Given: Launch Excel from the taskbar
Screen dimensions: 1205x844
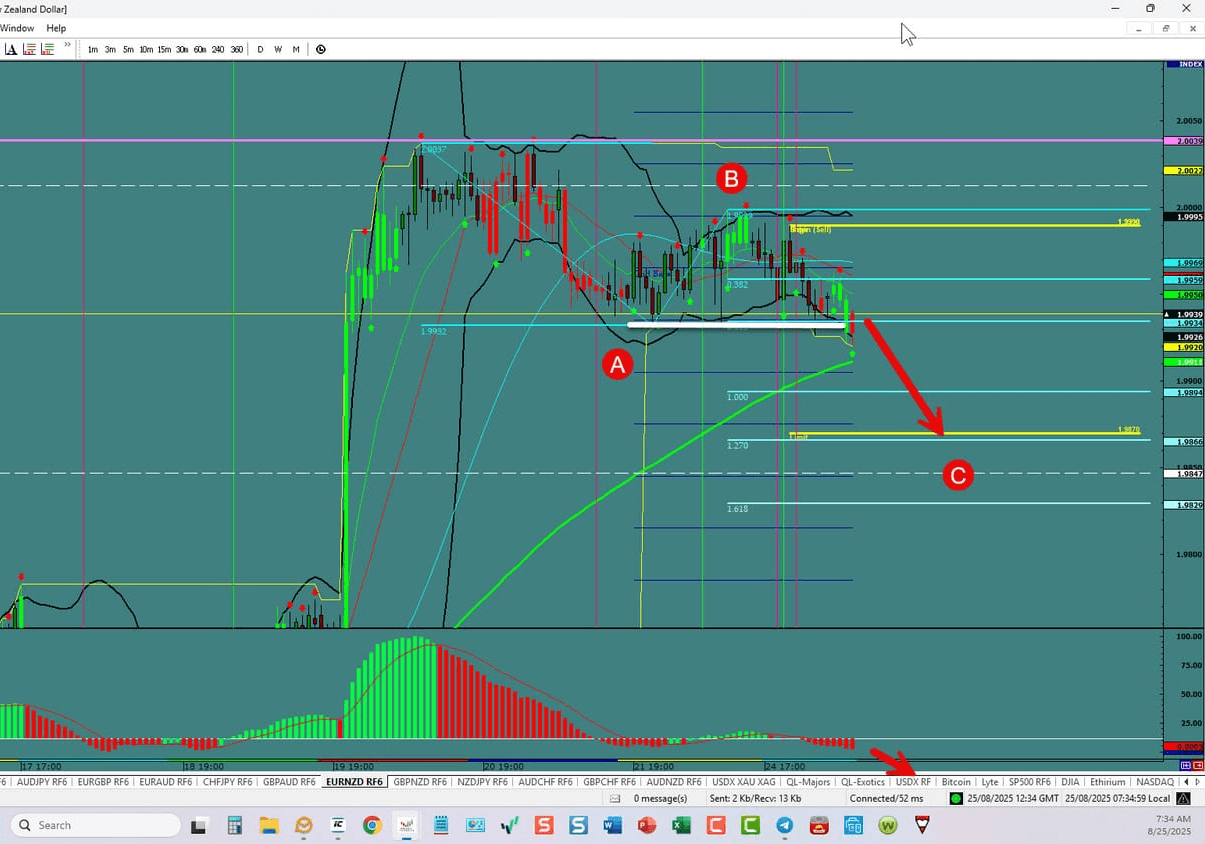Looking at the screenshot, I should [682, 825].
